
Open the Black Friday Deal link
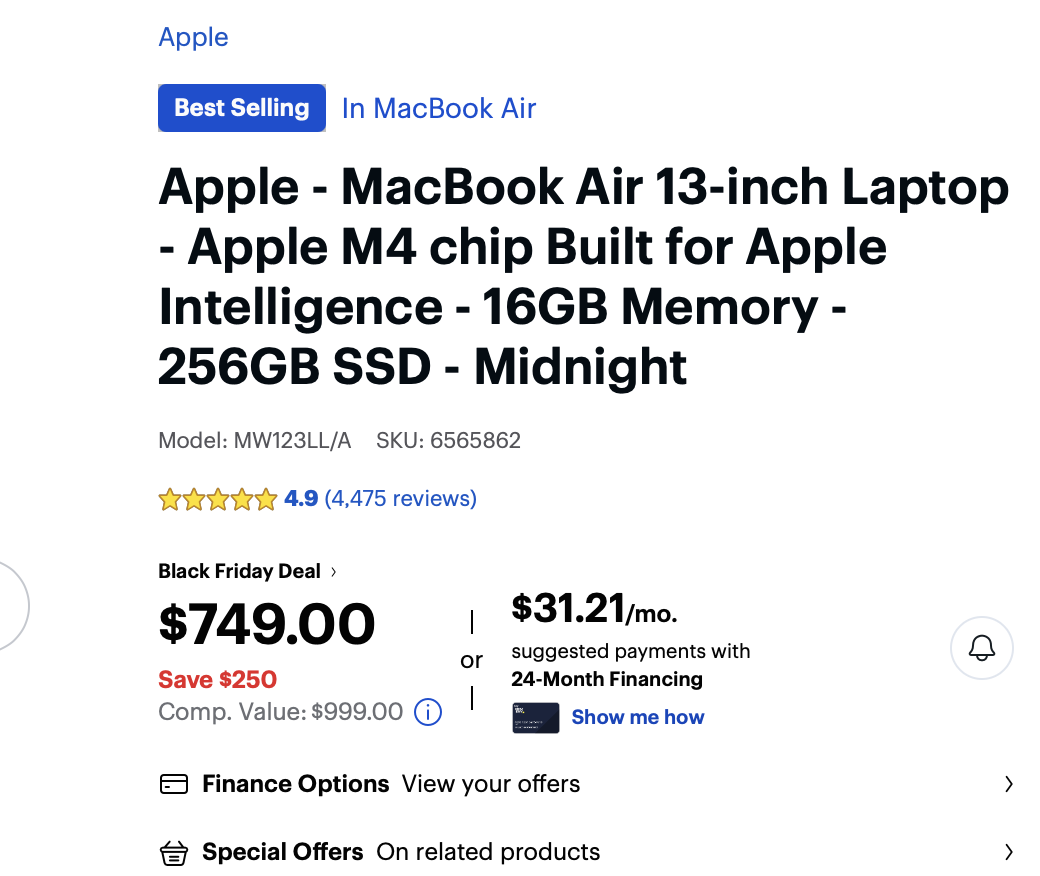[x=239, y=572]
